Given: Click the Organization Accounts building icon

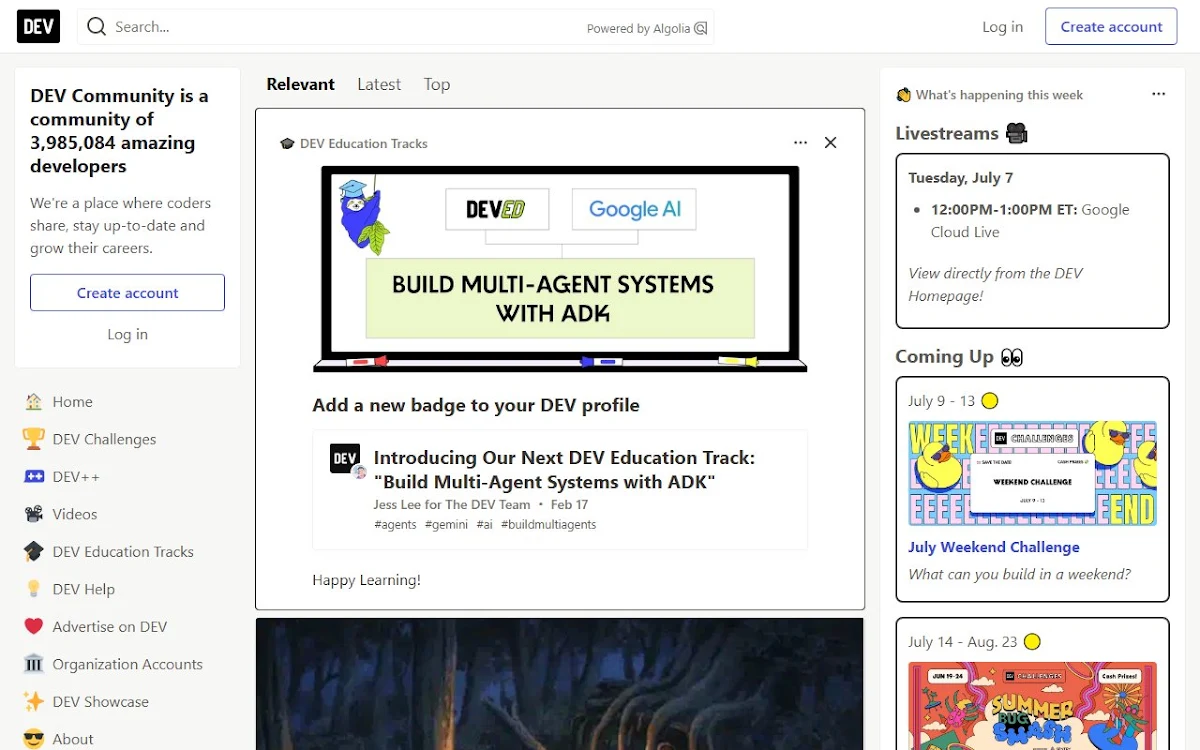Looking at the screenshot, I should [x=34, y=664].
